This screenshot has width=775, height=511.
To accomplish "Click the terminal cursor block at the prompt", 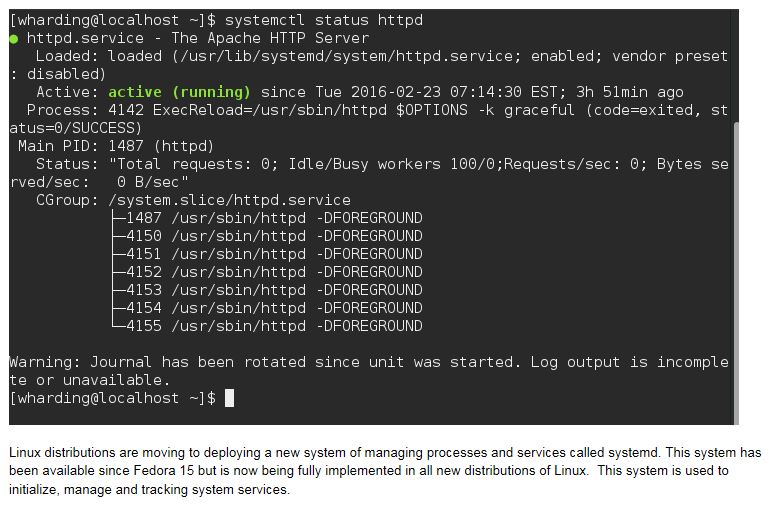I will coord(229,398).
